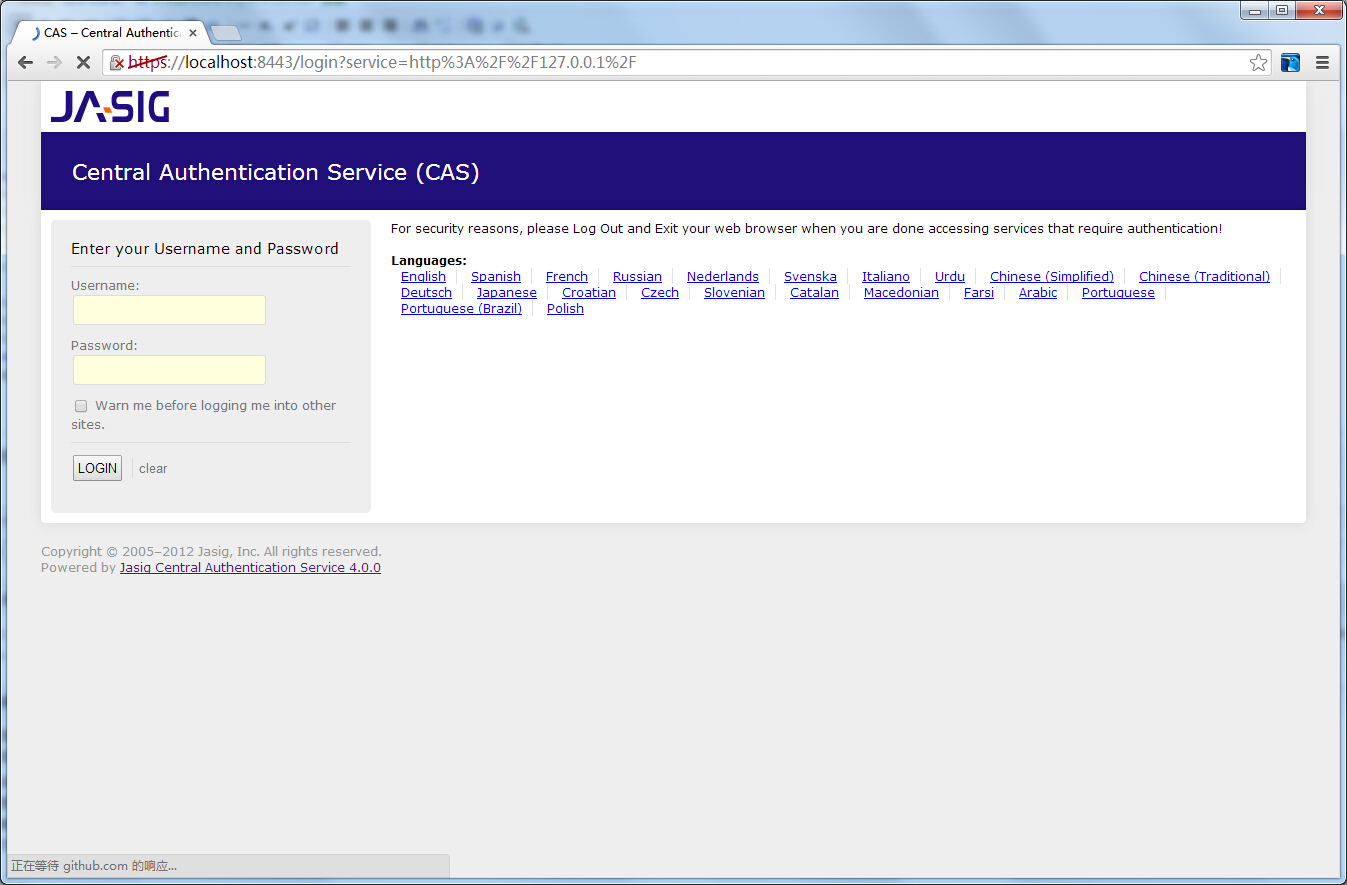Screen dimensions: 1347x885
Task: Minimize the browser window
Action: click(x=1256, y=11)
